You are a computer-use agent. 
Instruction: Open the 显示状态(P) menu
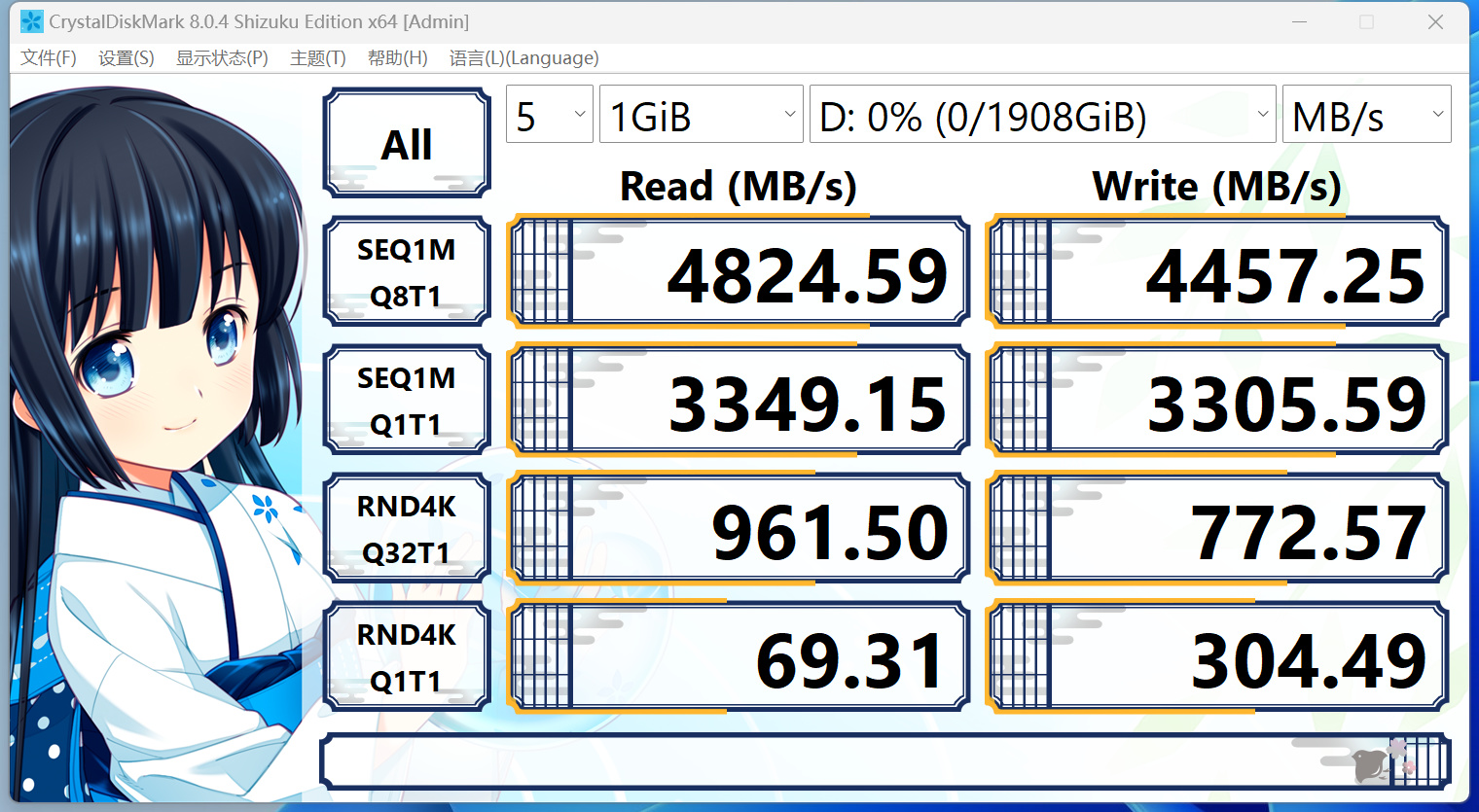click(x=221, y=57)
